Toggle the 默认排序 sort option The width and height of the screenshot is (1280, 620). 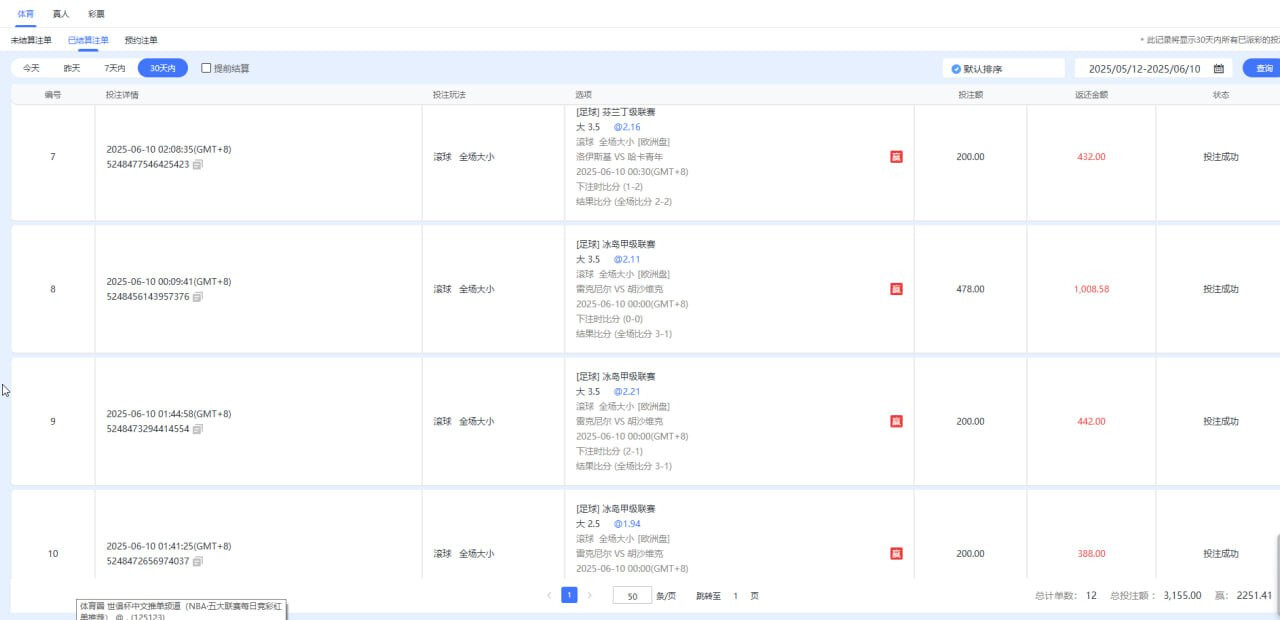(957, 69)
